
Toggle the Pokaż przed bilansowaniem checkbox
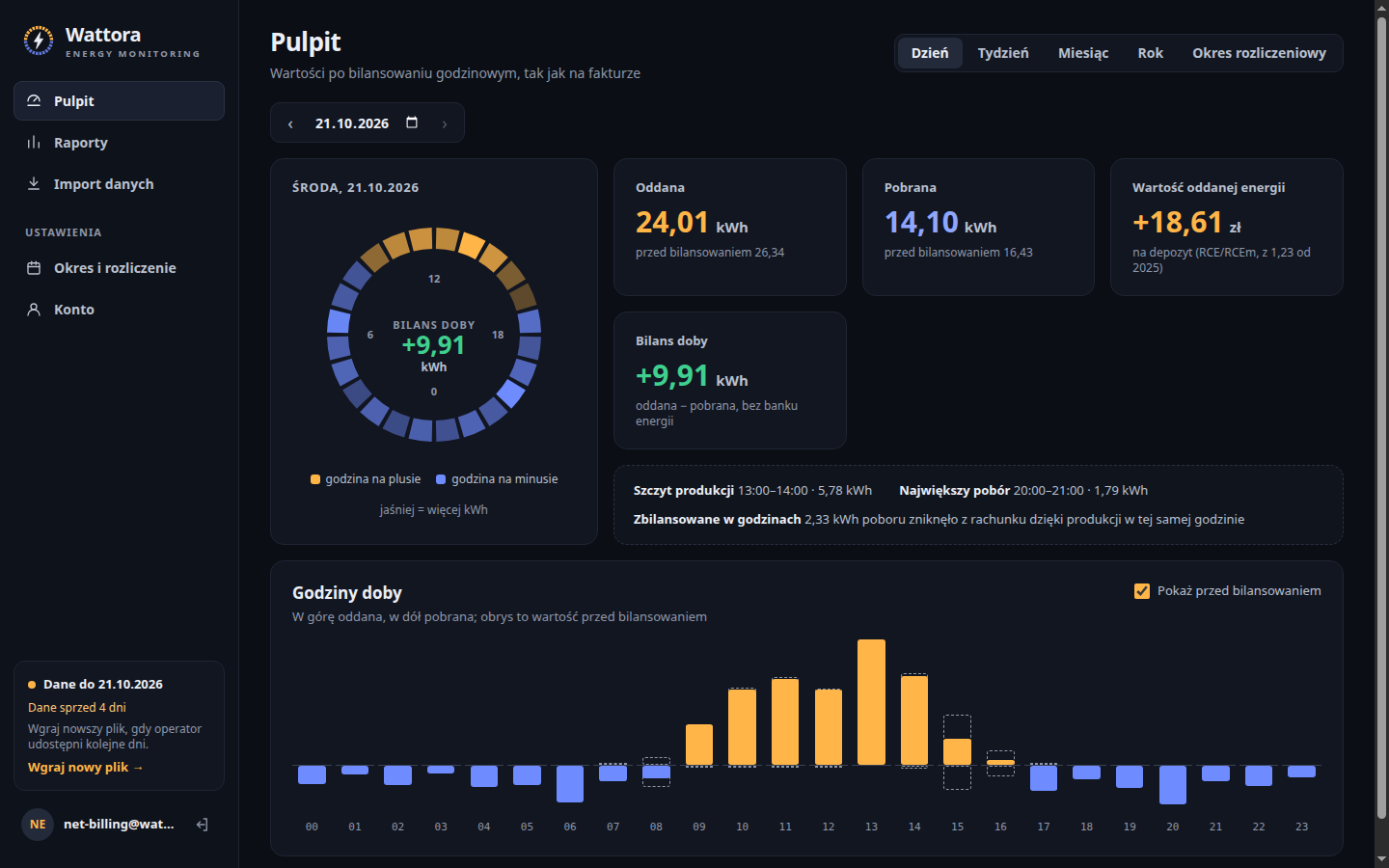pos(1142,591)
